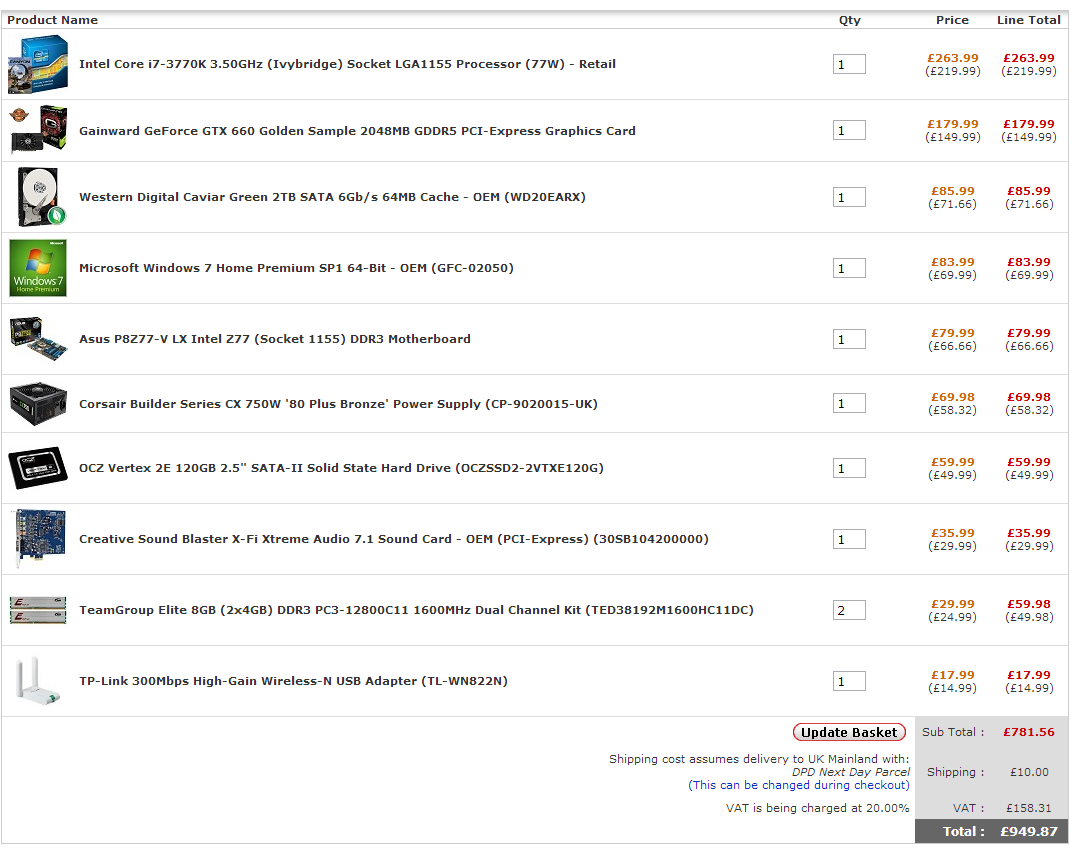Image resolution: width=1076 pixels, height=849 pixels.
Task: Click the Update Basket button
Action: (849, 732)
